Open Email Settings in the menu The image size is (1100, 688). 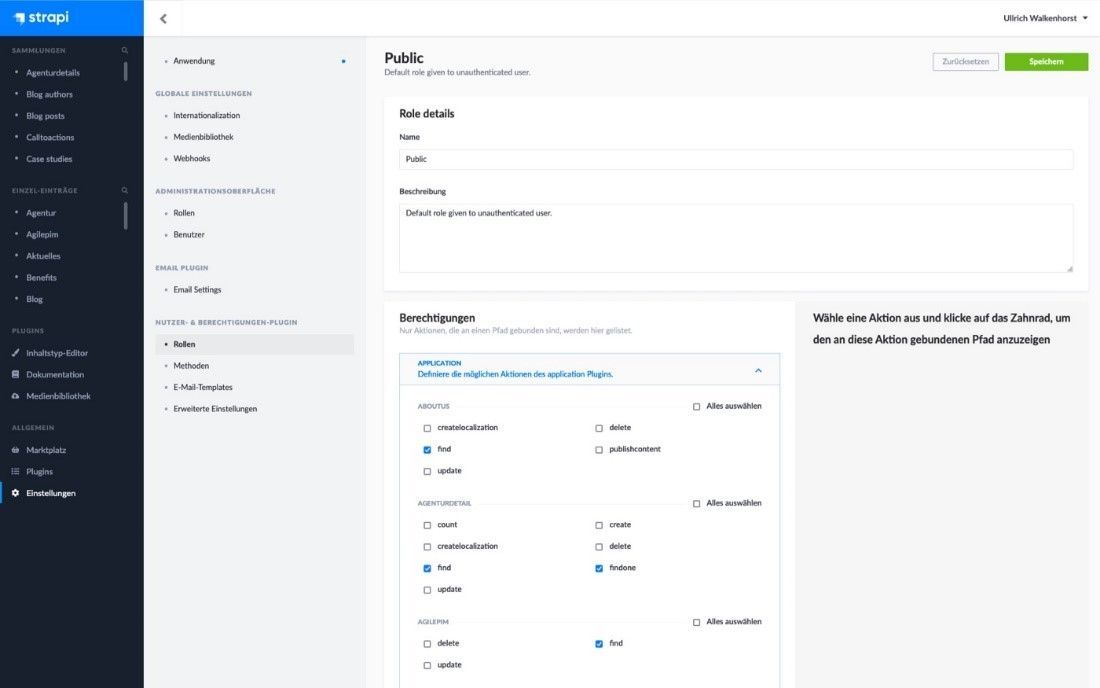coord(197,289)
